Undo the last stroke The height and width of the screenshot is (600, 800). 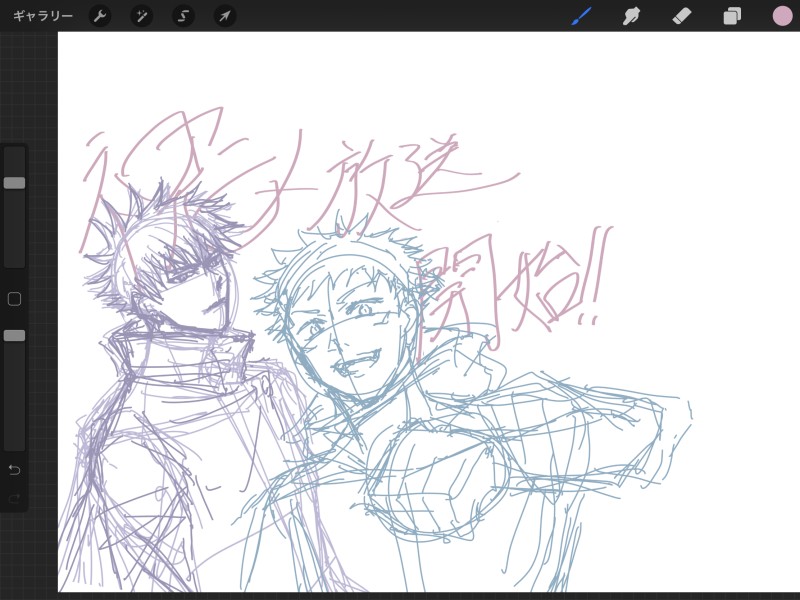[14, 469]
